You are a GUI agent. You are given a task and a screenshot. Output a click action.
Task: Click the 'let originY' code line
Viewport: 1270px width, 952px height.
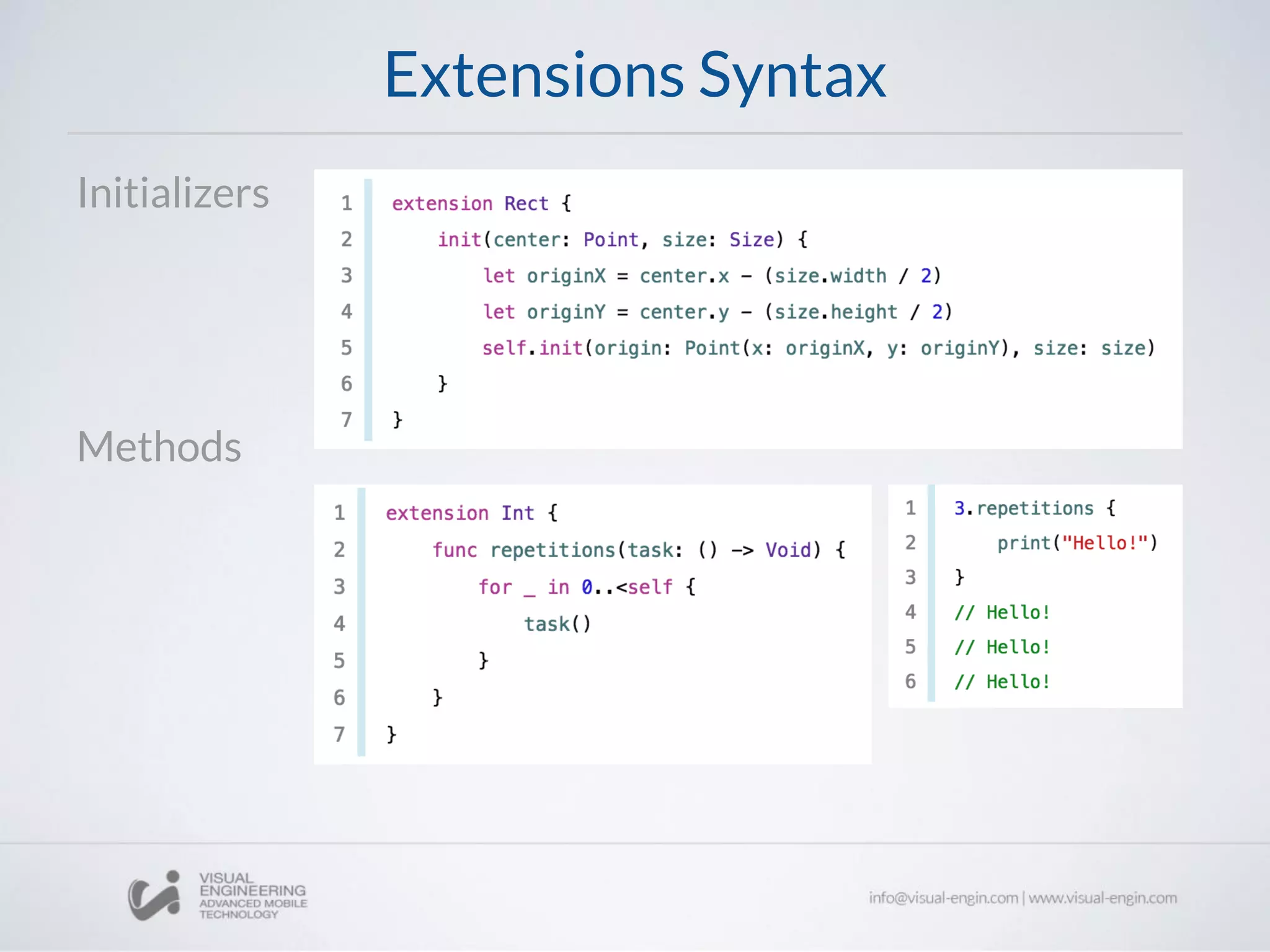[717, 312]
